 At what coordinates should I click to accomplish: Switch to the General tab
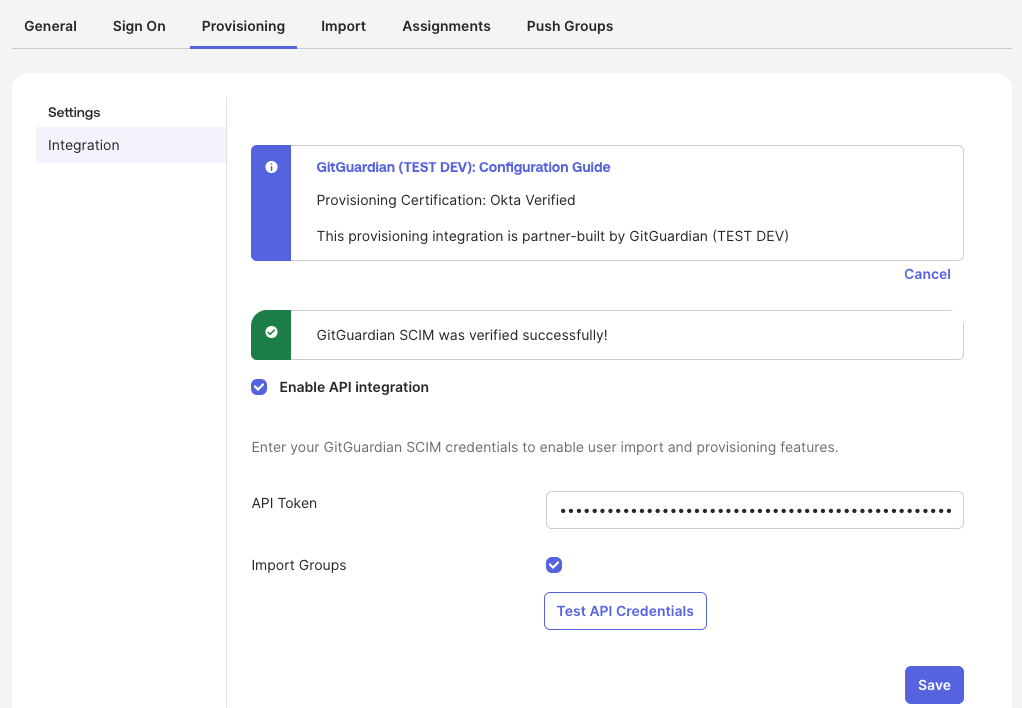pos(50,26)
